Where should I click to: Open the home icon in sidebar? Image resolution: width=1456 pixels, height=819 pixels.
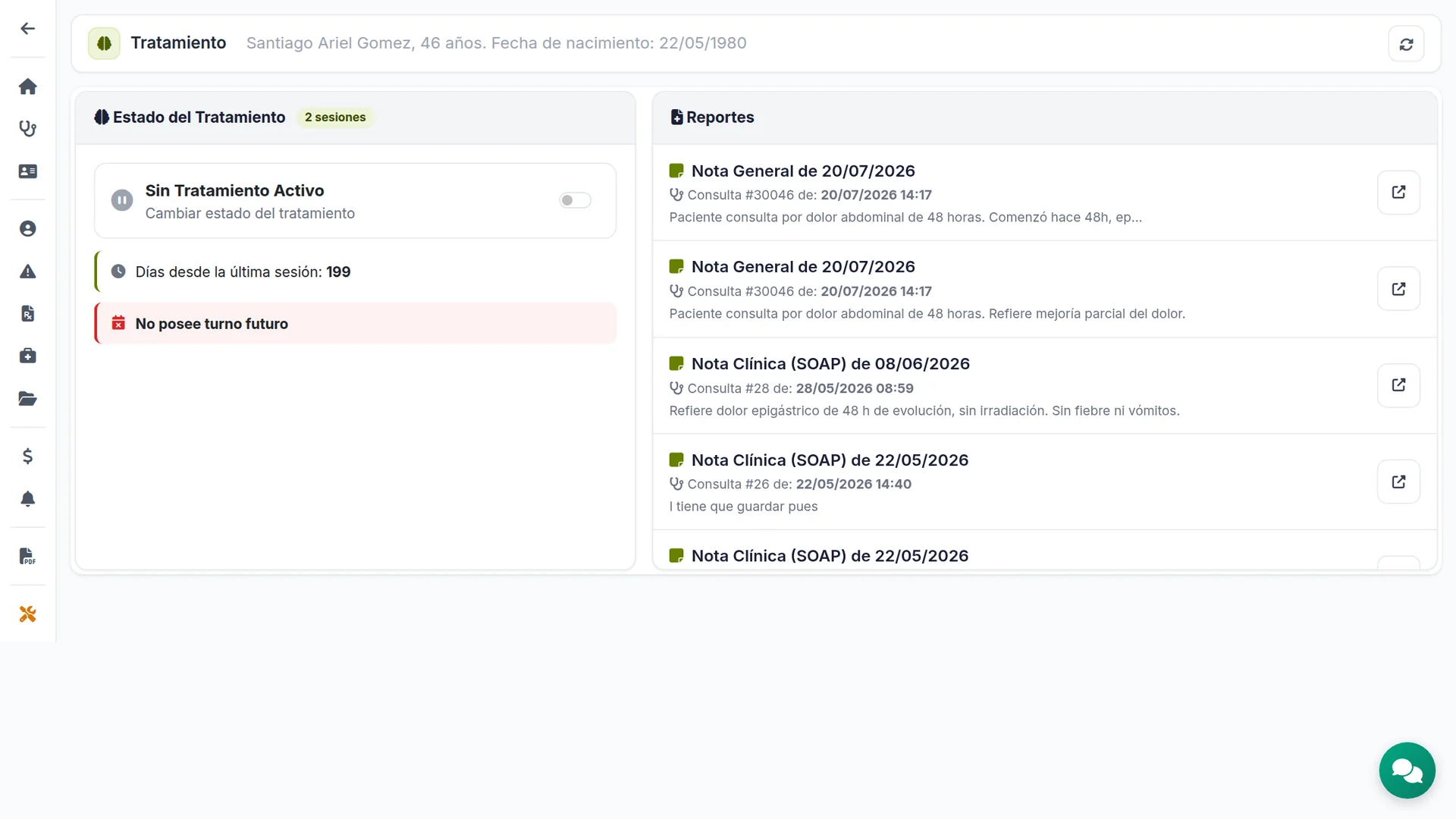pos(28,86)
